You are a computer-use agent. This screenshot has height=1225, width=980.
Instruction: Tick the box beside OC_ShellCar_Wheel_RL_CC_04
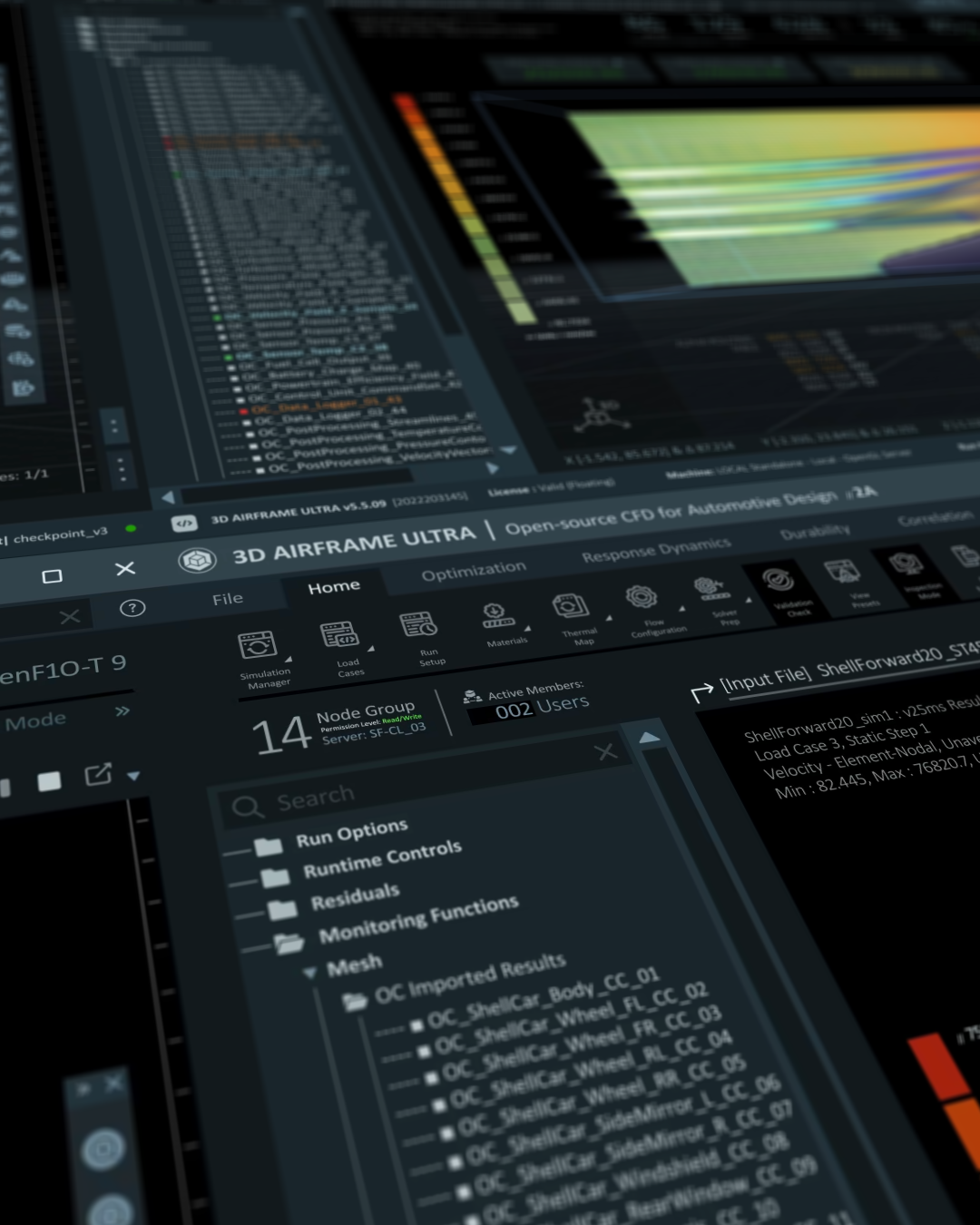coord(439,1105)
